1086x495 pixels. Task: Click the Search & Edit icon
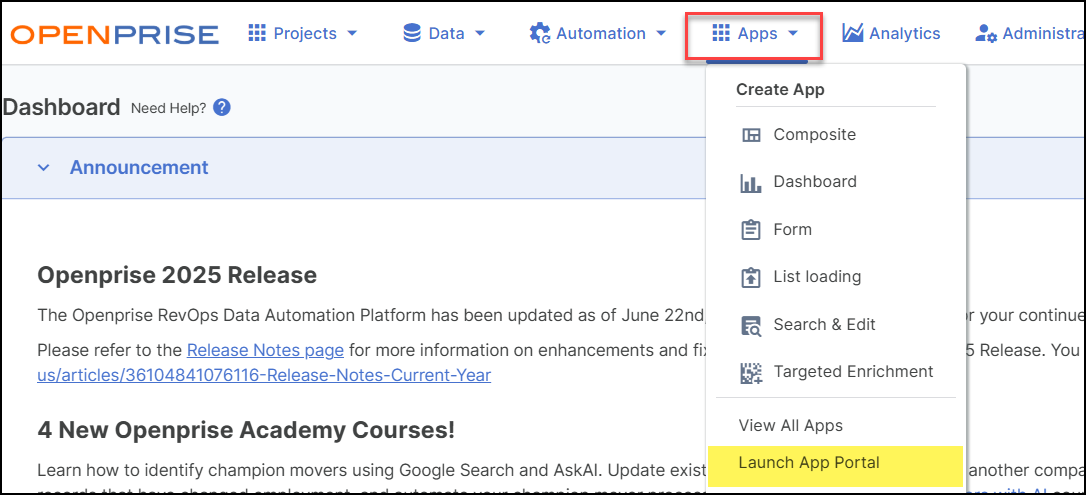pos(751,325)
